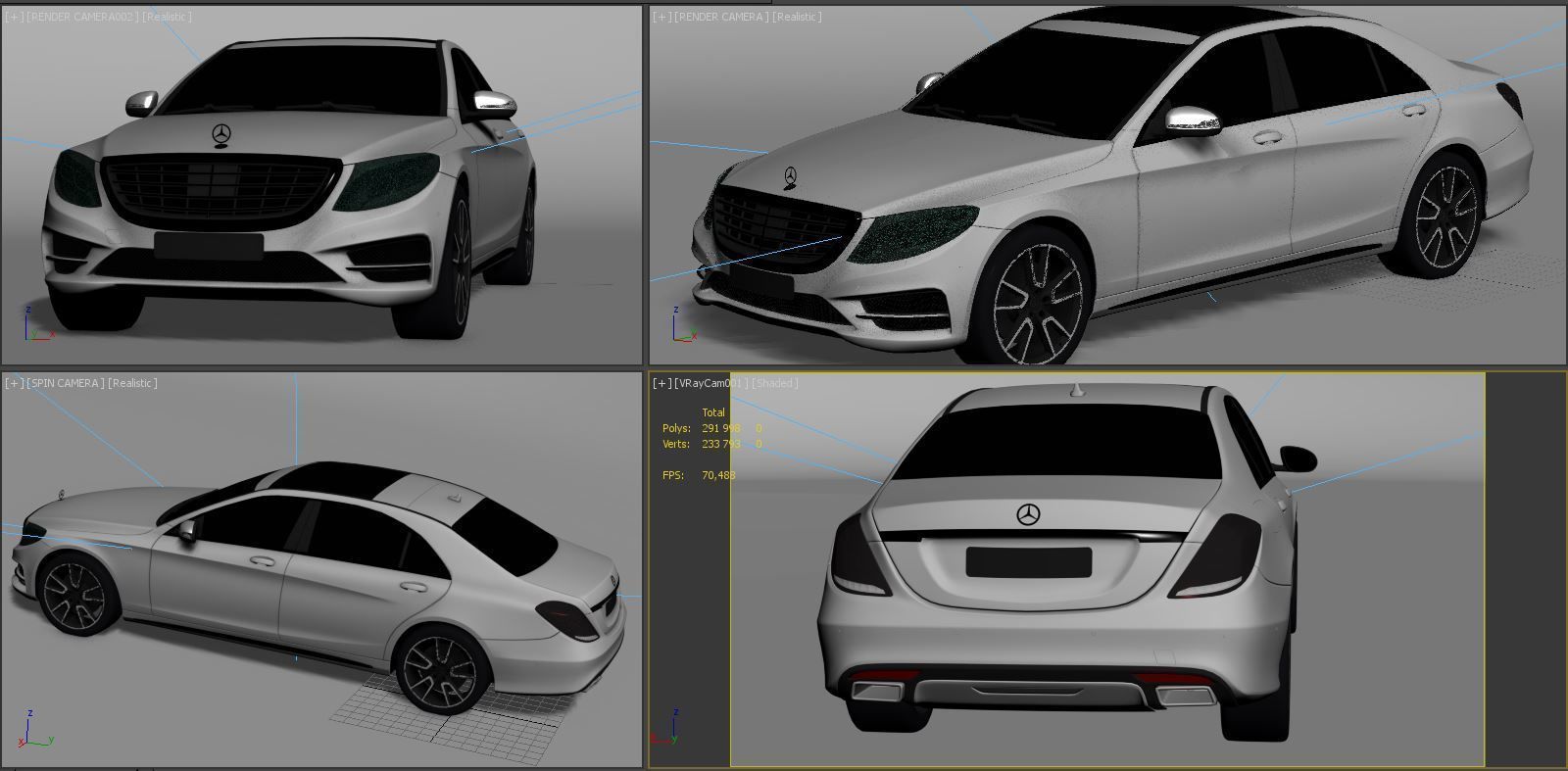Image resolution: width=1568 pixels, height=771 pixels.
Task: Click the Polys count 291 998 statistic
Action: coord(721,428)
